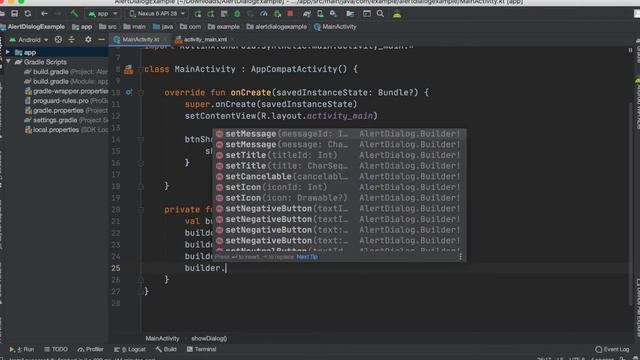
Task: Open the TODO tool window
Action: (x=56, y=349)
